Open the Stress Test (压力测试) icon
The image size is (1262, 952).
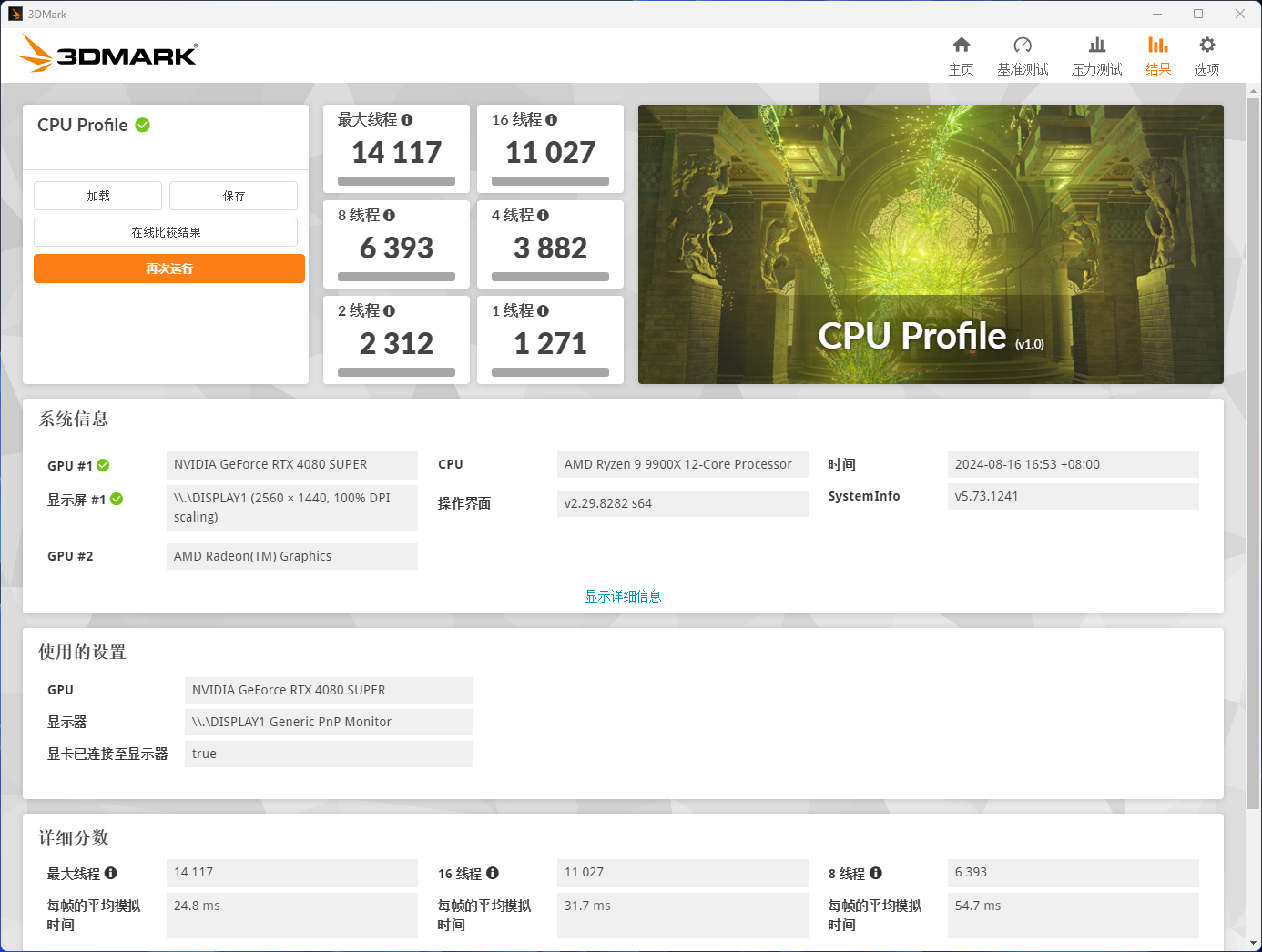1097,46
